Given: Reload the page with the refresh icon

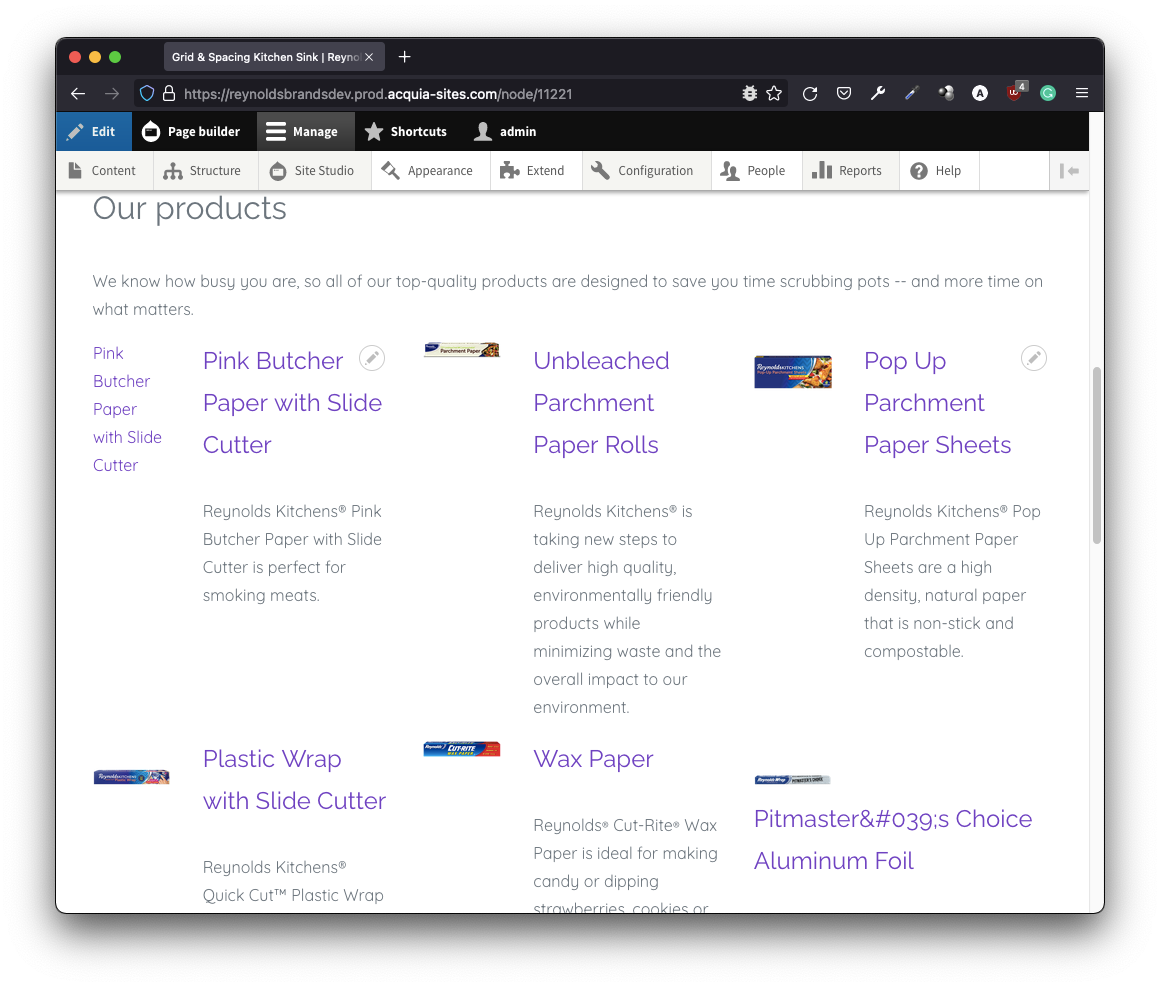Looking at the screenshot, I should click(x=810, y=93).
